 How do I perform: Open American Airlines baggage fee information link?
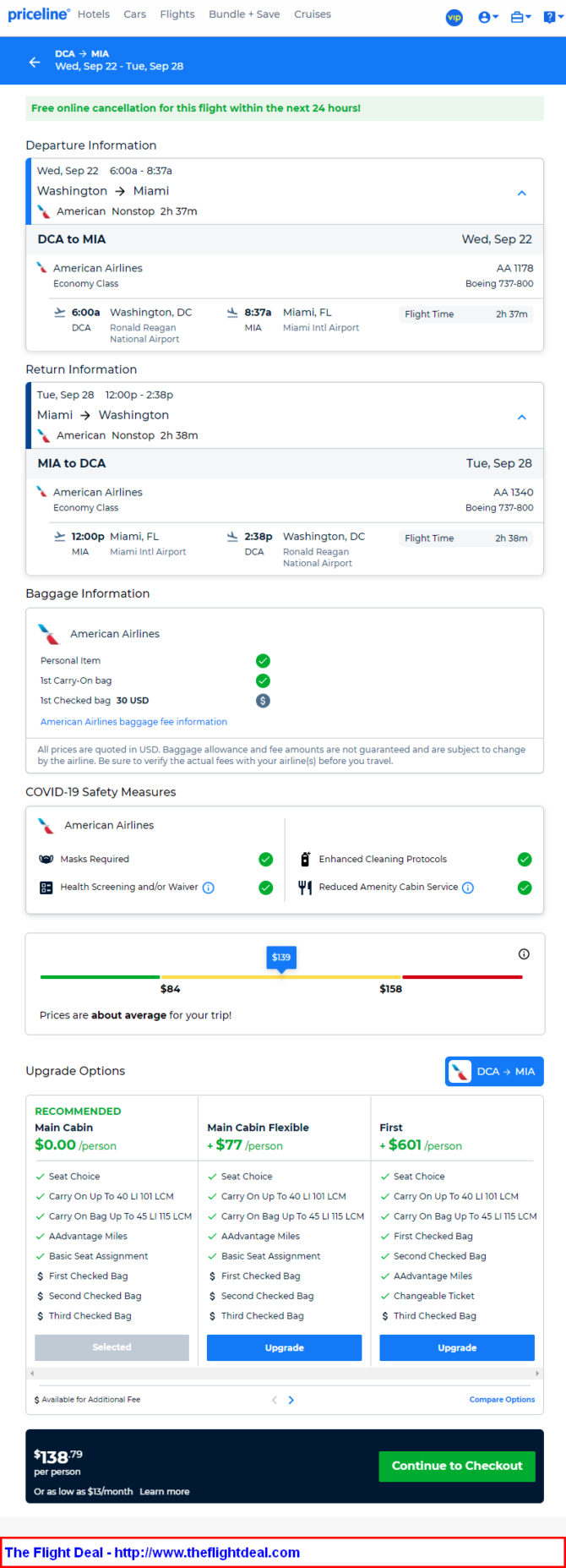point(133,722)
